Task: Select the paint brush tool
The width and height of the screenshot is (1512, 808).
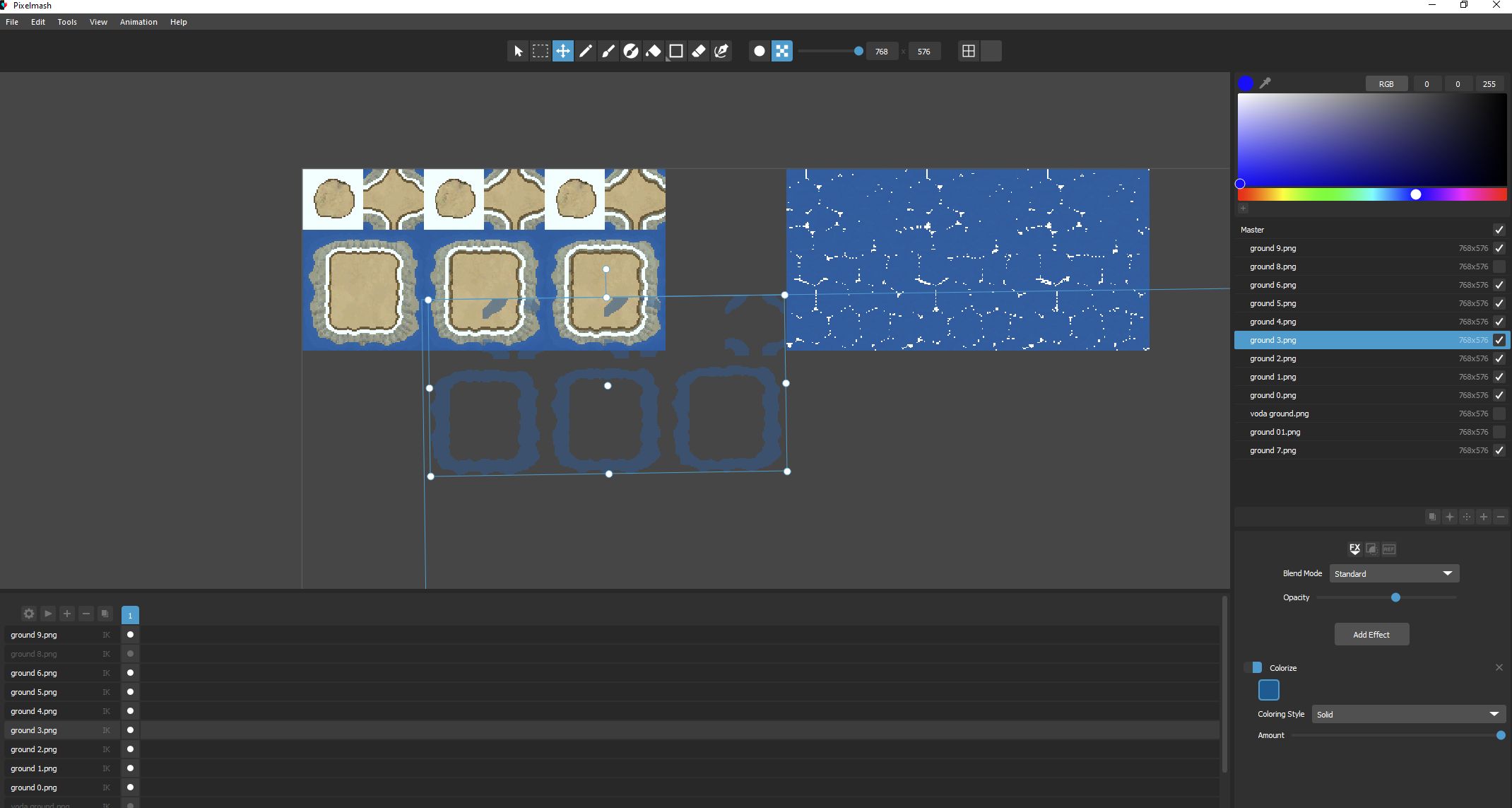Action: 608,51
